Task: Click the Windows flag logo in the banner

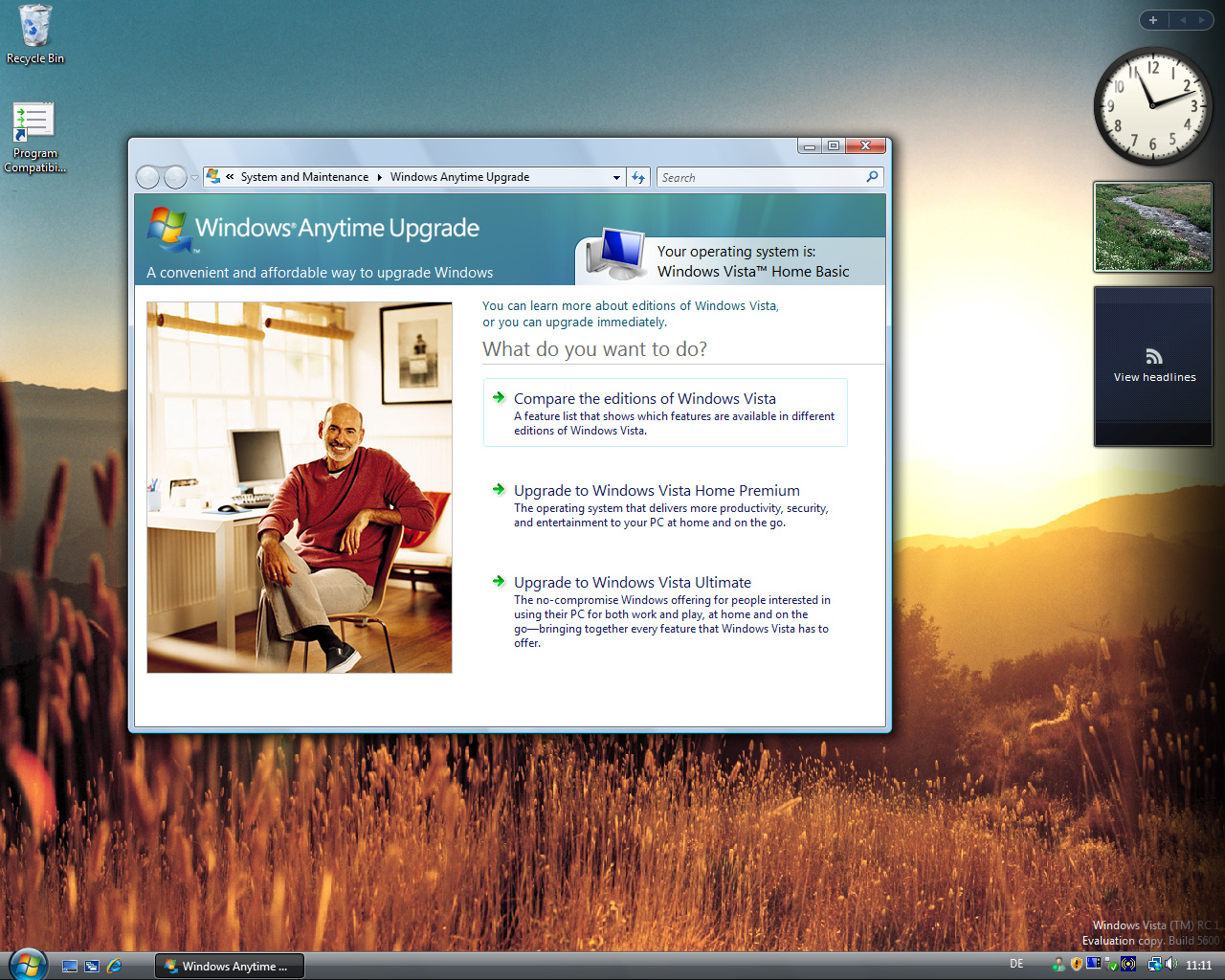Action: [168, 230]
